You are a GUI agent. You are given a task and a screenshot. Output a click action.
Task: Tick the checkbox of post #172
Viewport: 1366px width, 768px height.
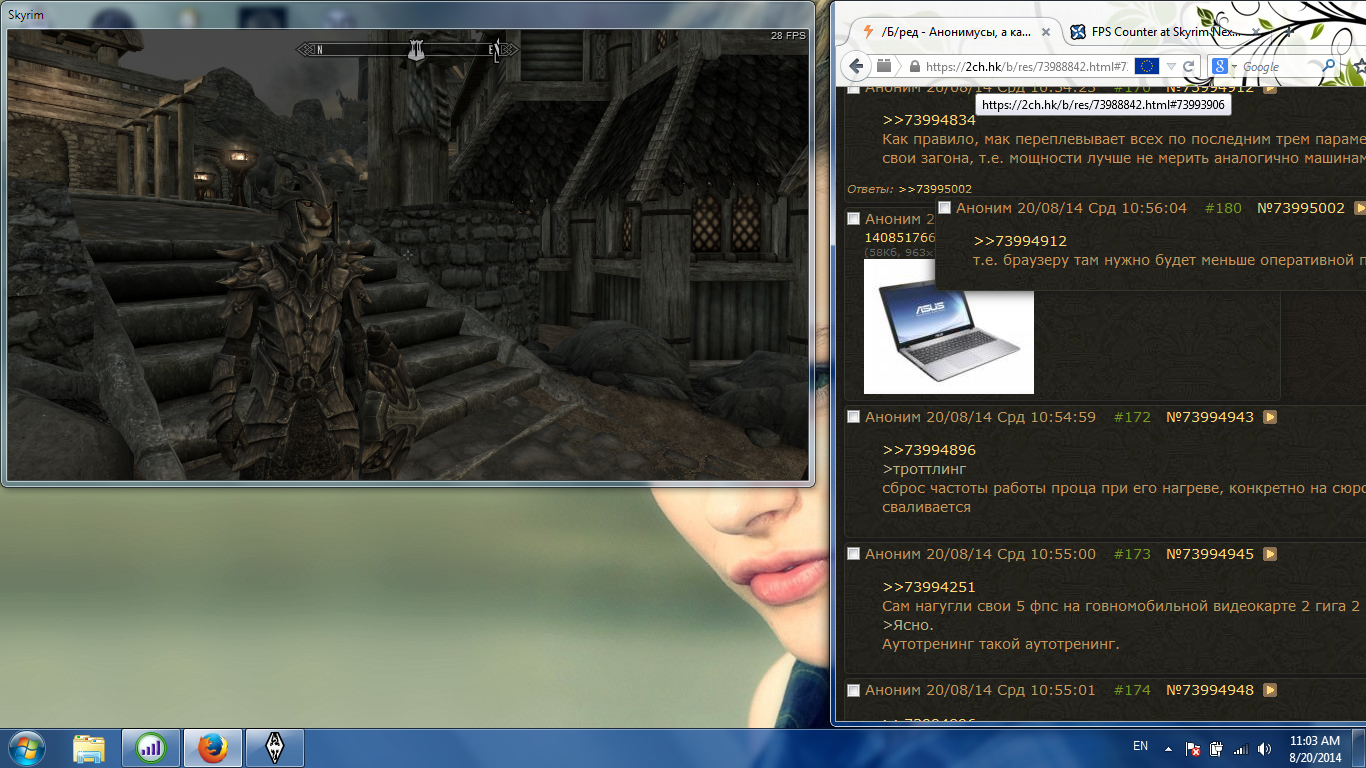853,417
